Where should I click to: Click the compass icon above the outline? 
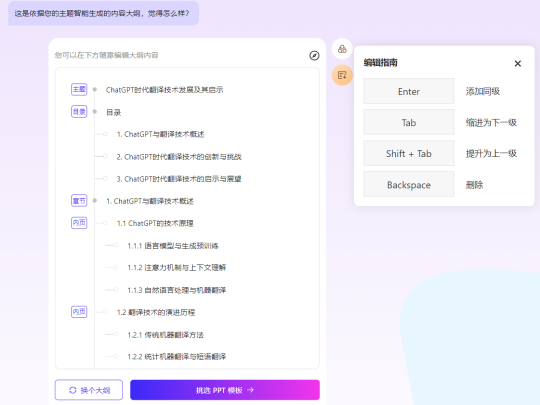coord(314,55)
